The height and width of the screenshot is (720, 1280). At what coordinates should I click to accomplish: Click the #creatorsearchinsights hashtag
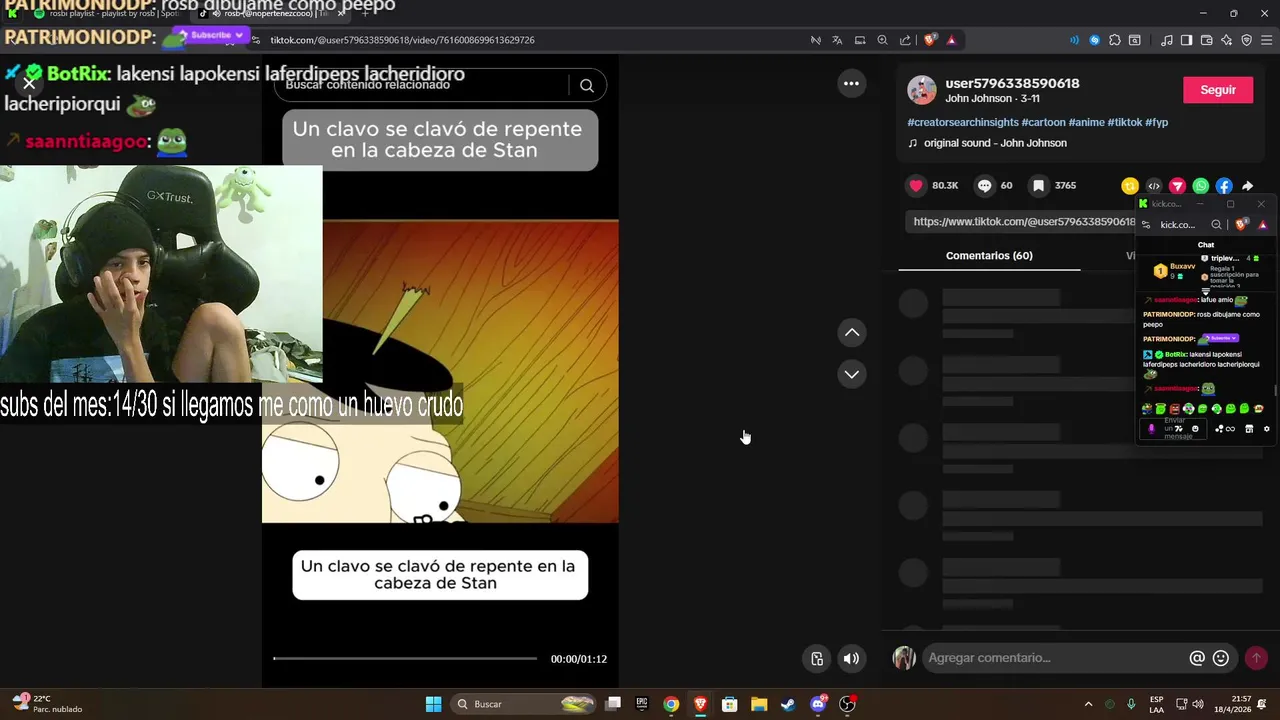963,122
